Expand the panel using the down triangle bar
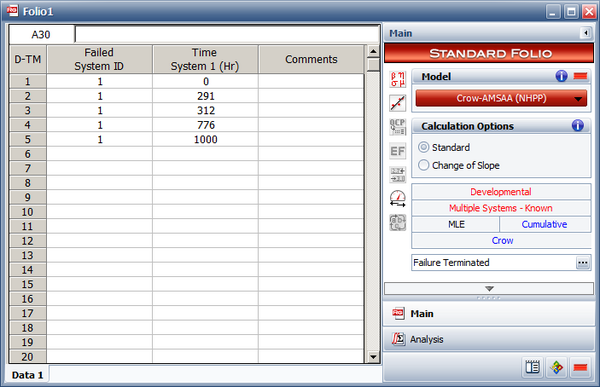The height and width of the screenshot is (387, 600). tap(489, 288)
